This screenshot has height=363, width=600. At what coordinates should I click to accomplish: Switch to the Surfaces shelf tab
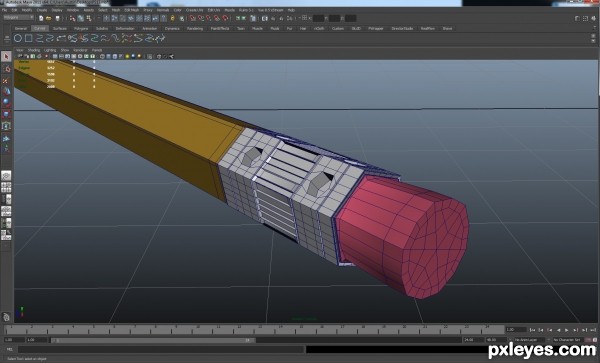click(x=60, y=28)
